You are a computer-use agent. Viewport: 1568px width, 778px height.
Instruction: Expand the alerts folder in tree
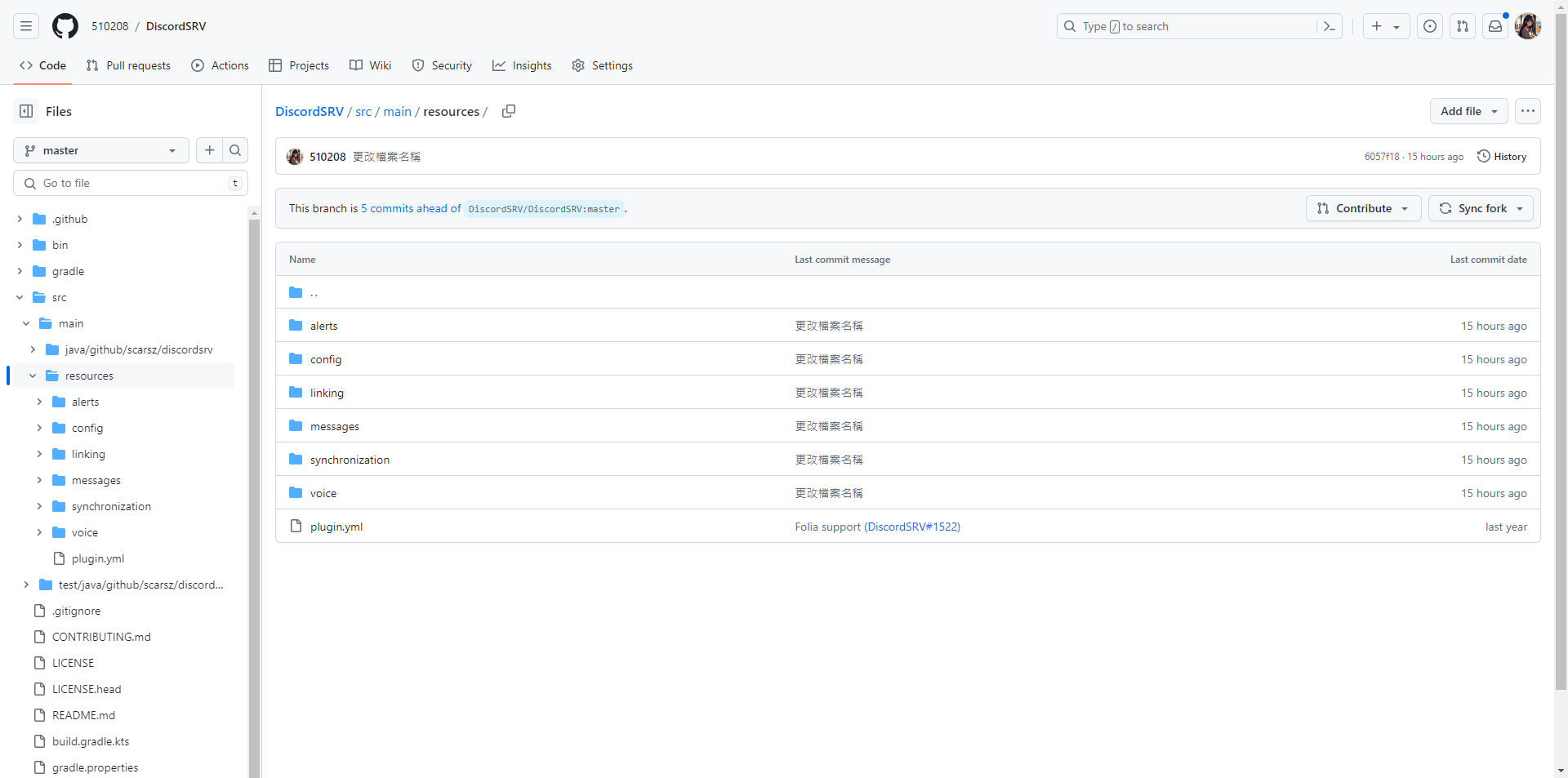(x=39, y=402)
